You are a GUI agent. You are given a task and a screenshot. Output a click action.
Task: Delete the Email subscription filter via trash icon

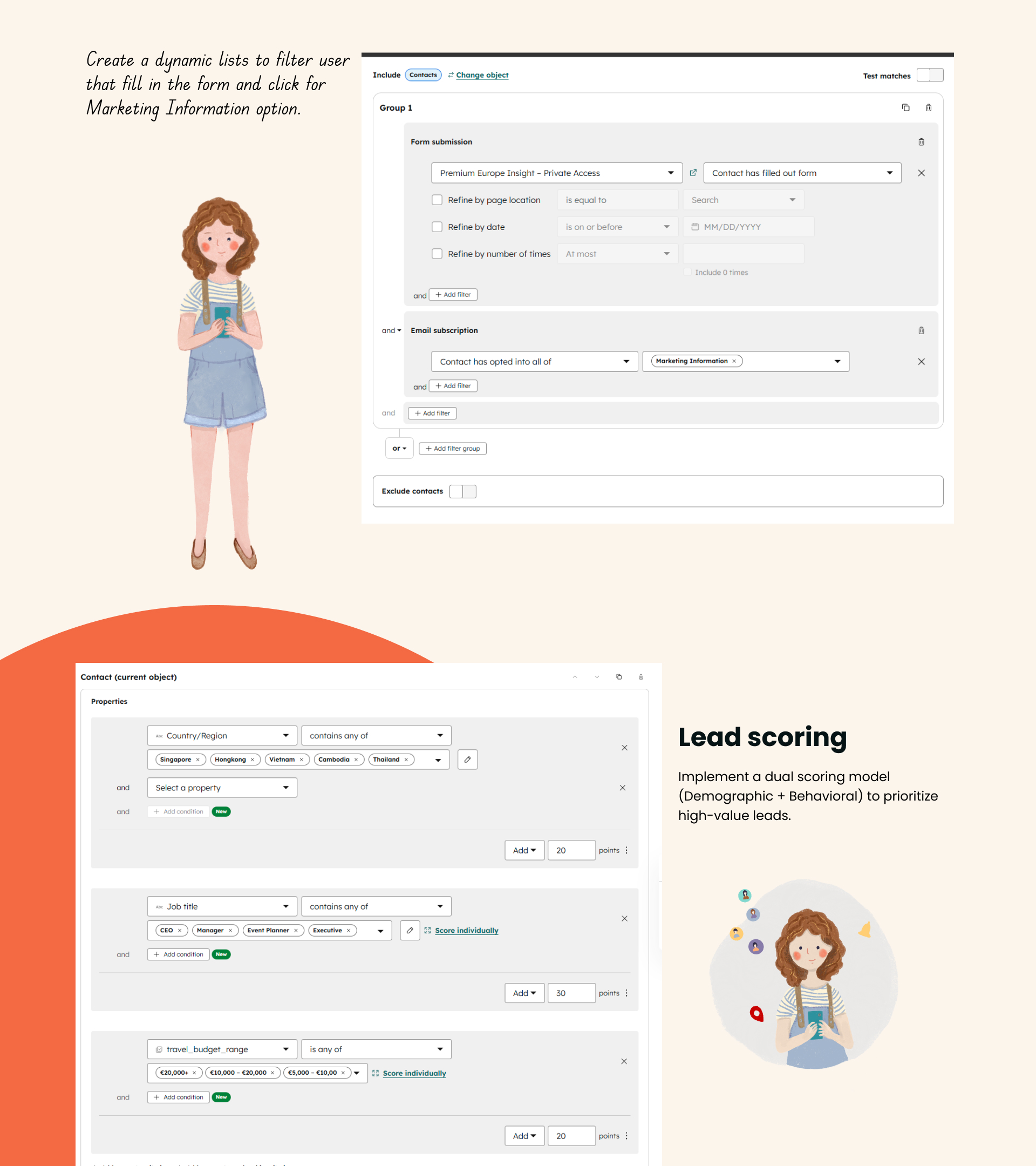click(x=921, y=331)
